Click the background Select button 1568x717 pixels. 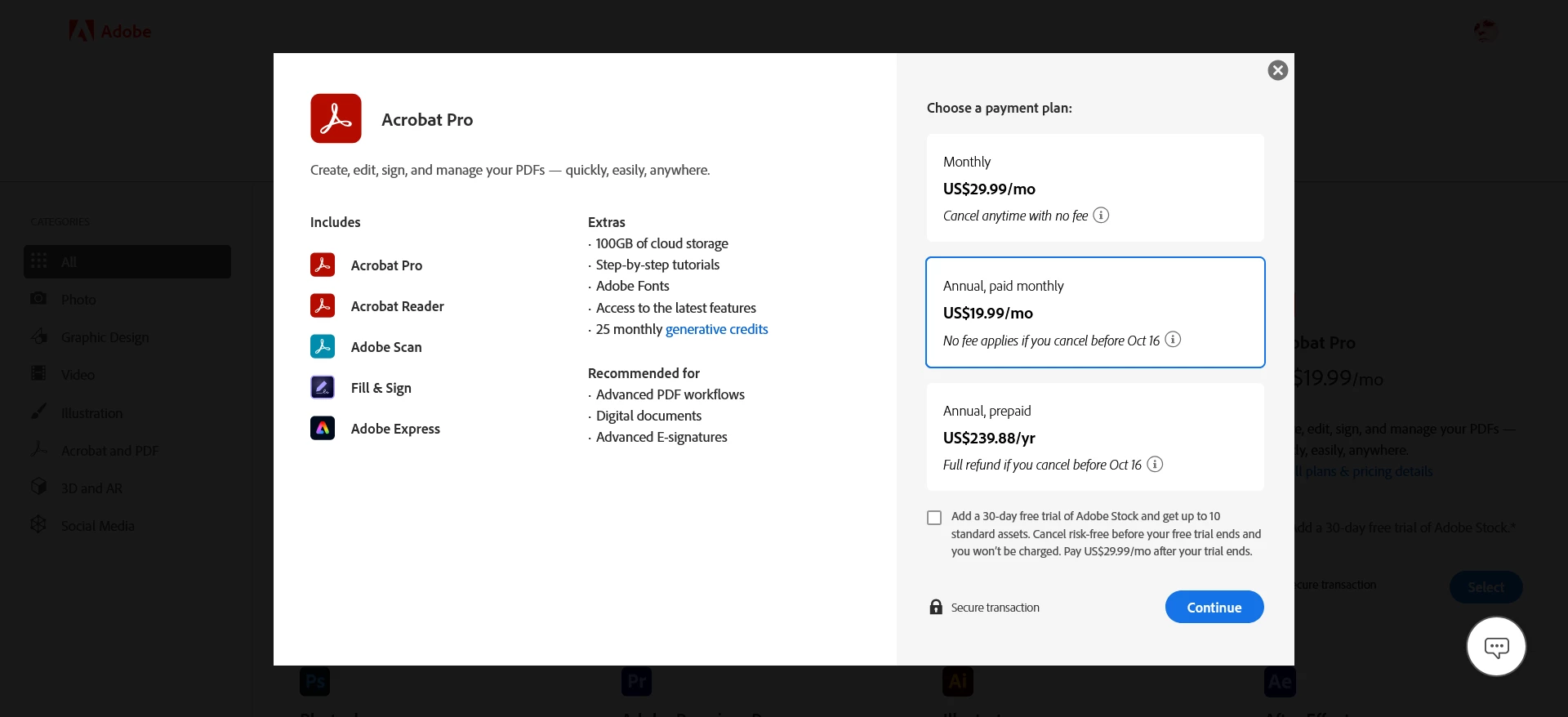pyautogui.click(x=1486, y=587)
